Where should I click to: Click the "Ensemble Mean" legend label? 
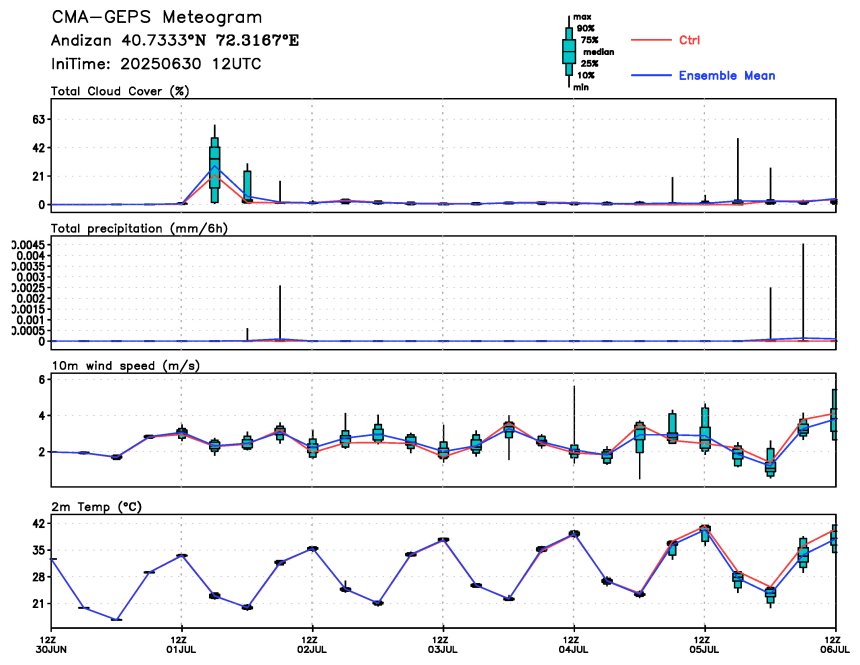click(x=727, y=76)
